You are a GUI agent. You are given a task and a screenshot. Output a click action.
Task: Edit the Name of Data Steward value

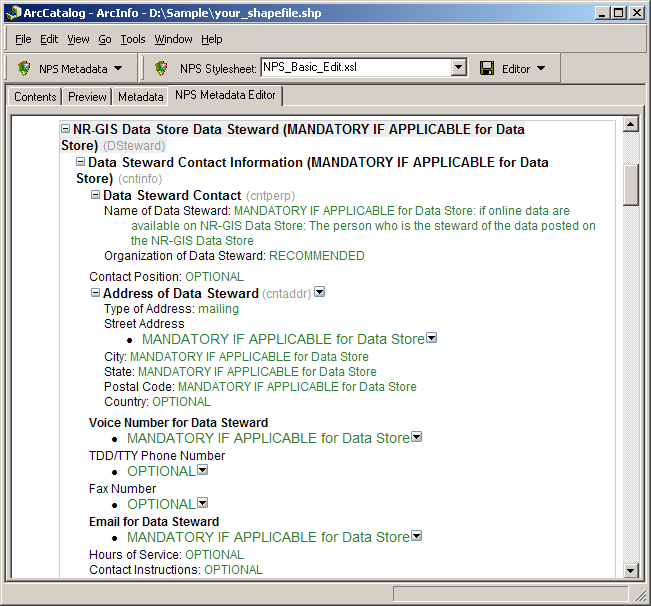363,226
